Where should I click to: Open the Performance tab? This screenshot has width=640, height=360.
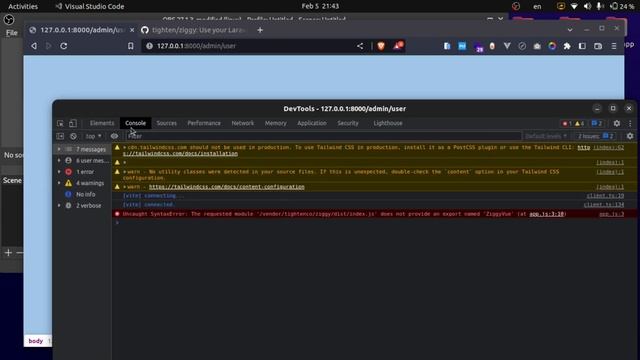tap(204, 123)
